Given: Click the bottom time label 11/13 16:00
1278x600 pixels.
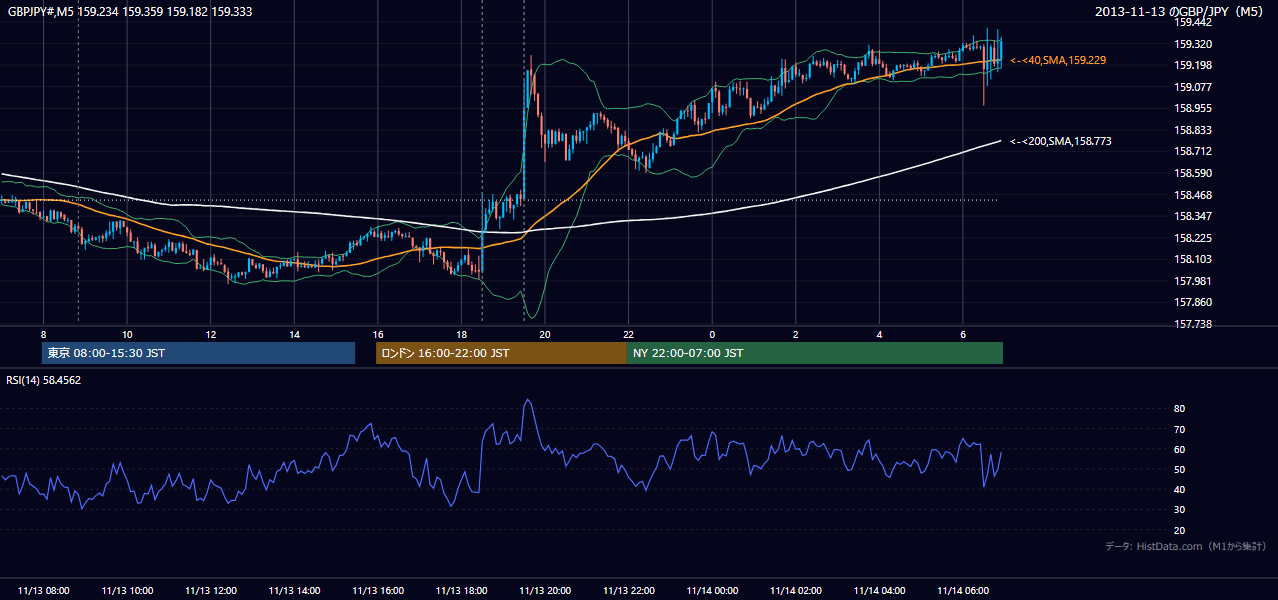Looking at the screenshot, I should pos(378,591).
